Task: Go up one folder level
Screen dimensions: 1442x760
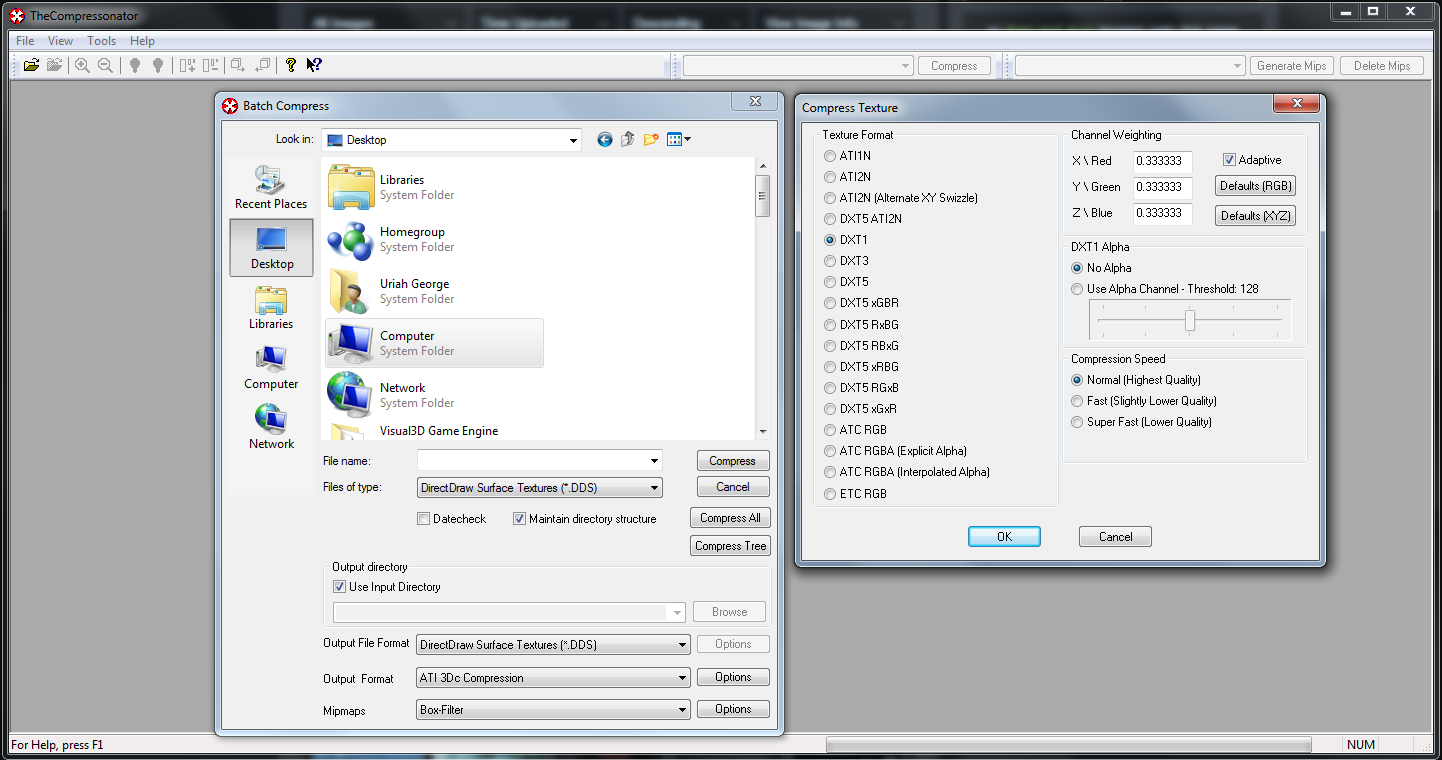Action: (628, 140)
